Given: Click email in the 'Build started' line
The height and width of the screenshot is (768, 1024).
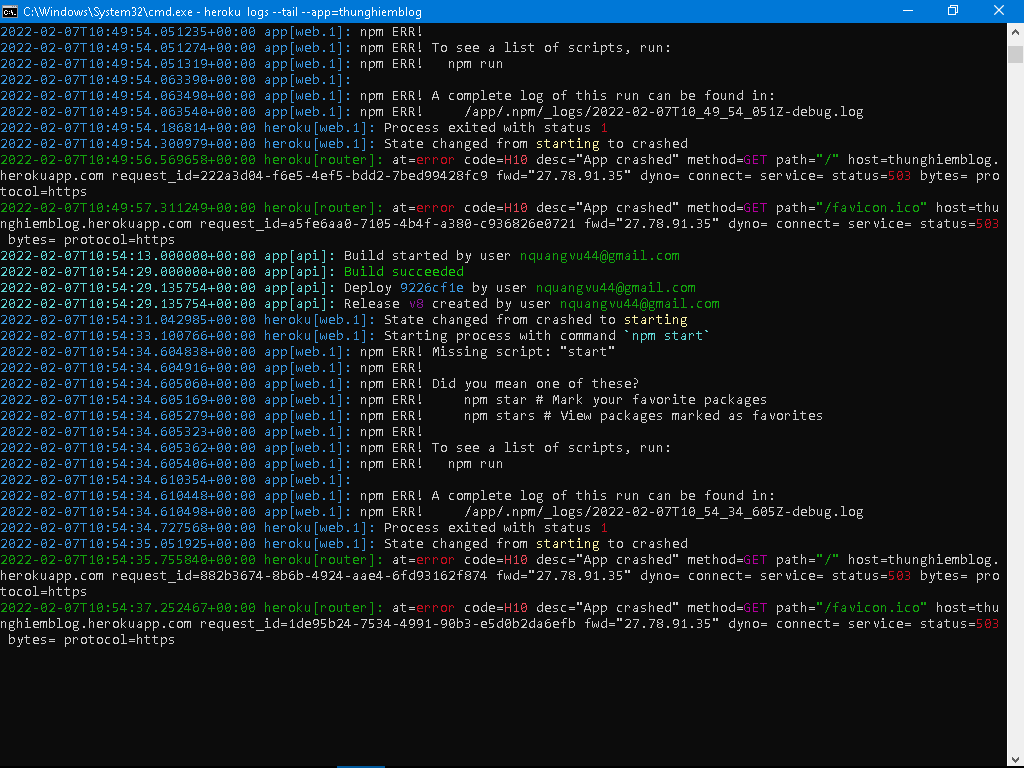Looking at the screenshot, I should coord(600,255).
